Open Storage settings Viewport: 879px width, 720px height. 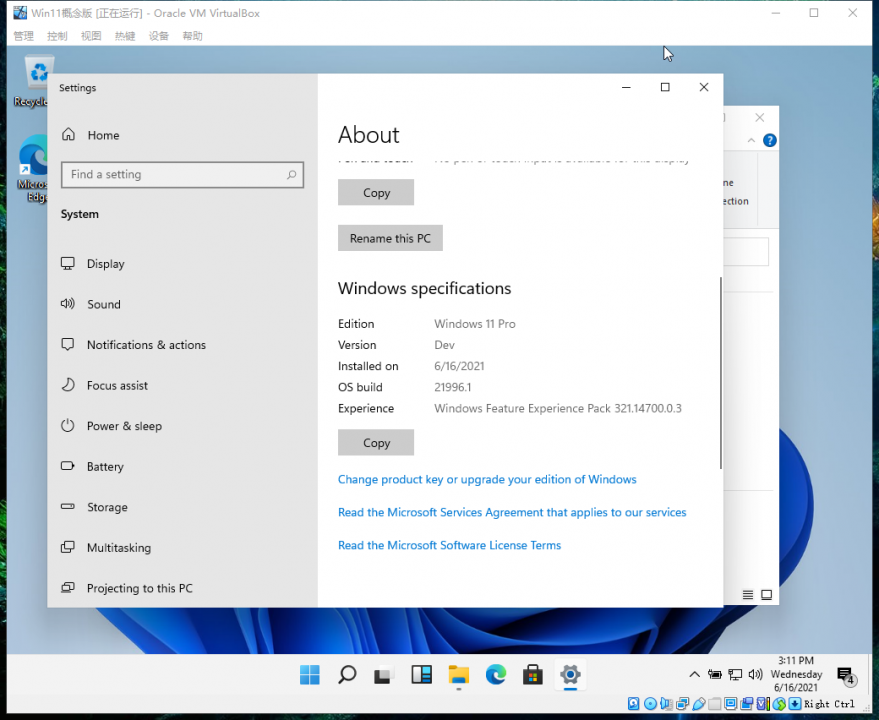pos(94,507)
